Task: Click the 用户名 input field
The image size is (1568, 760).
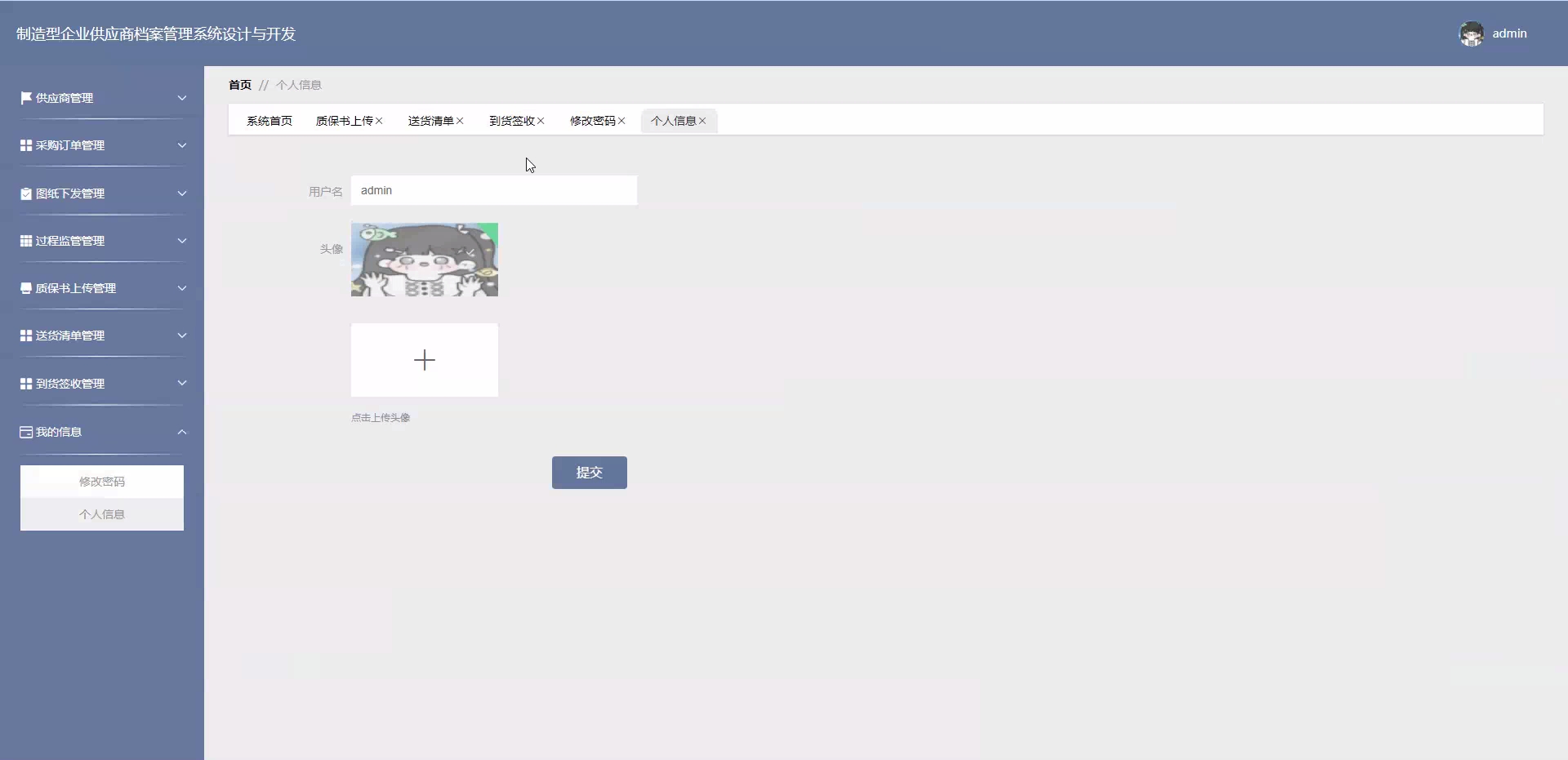Action: point(493,190)
